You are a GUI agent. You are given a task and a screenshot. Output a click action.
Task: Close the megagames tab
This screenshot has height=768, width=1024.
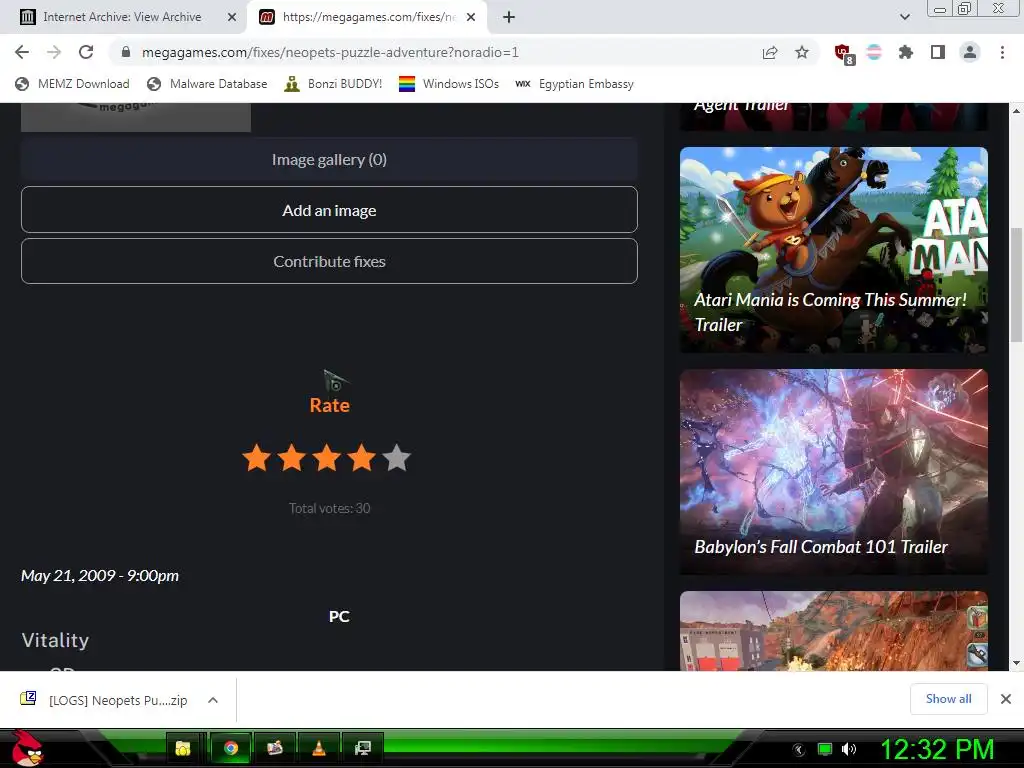(x=471, y=18)
